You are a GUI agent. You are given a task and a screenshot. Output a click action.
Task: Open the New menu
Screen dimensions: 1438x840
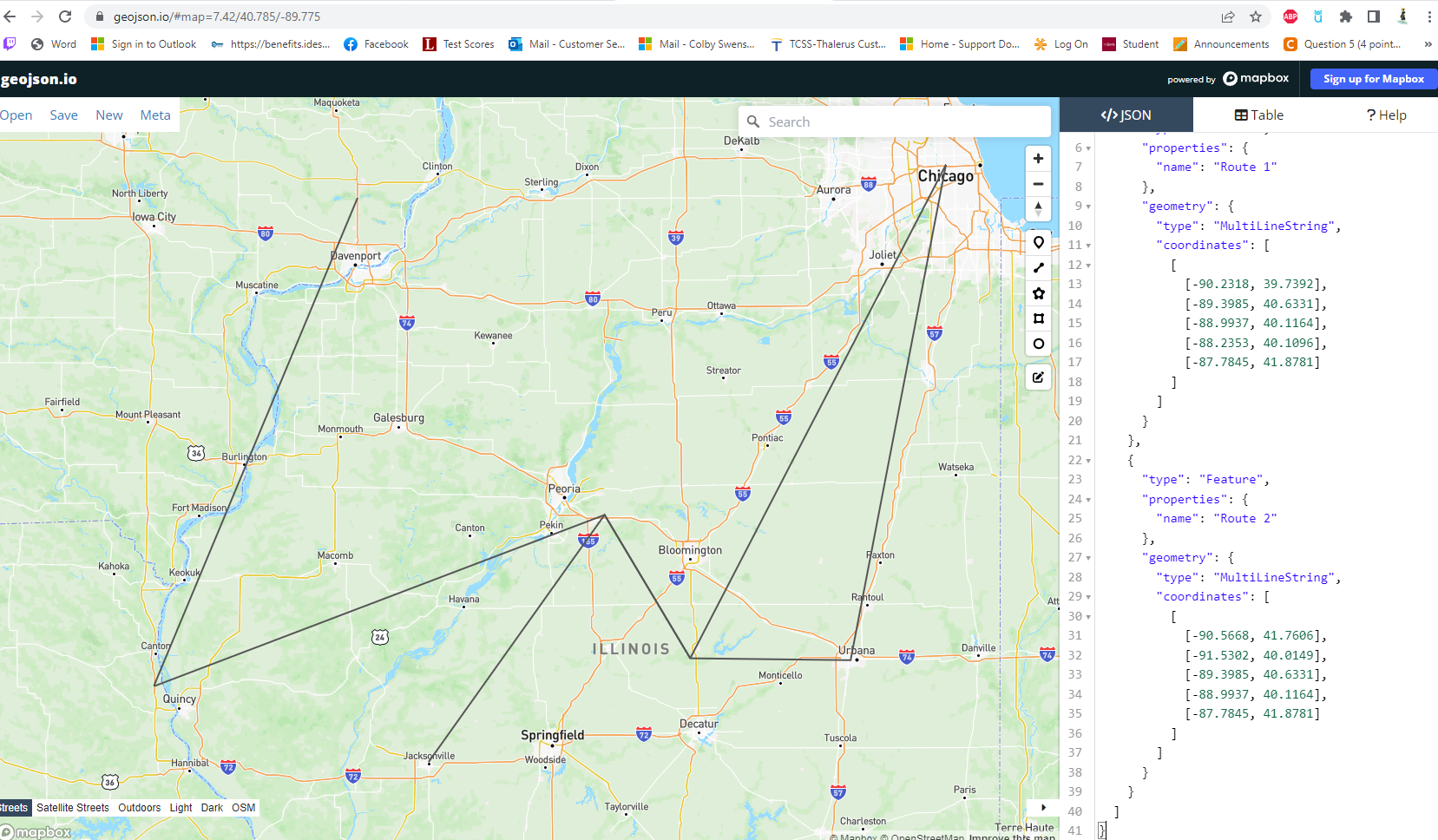(109, 115)
